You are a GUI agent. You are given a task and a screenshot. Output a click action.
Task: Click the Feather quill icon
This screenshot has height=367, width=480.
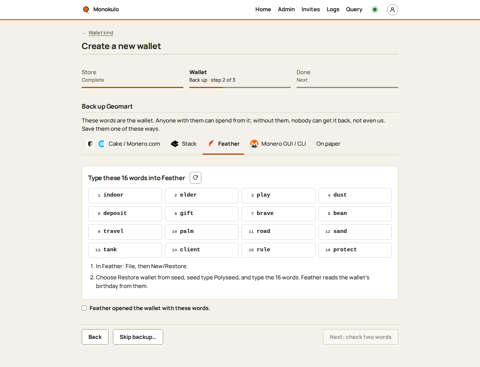tap(211, 144)
